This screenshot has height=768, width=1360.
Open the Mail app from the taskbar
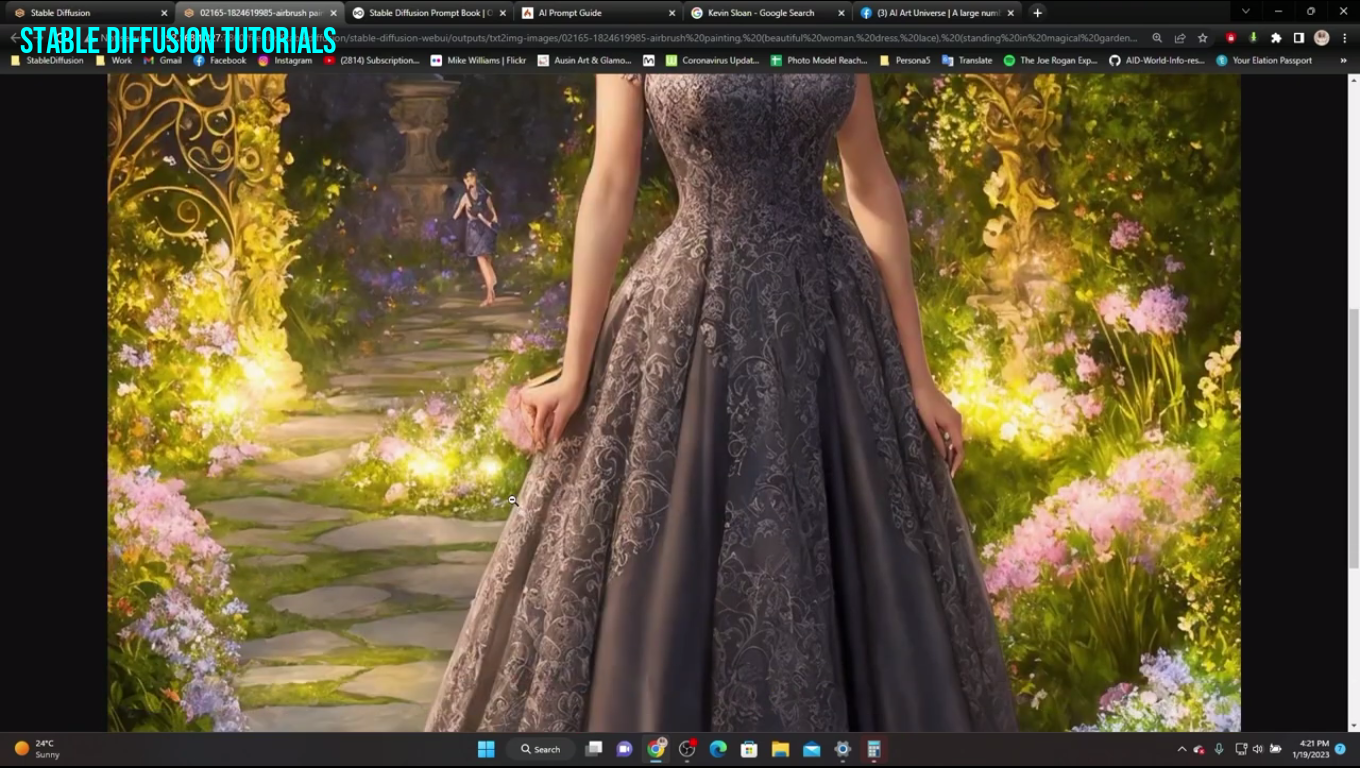811,749
